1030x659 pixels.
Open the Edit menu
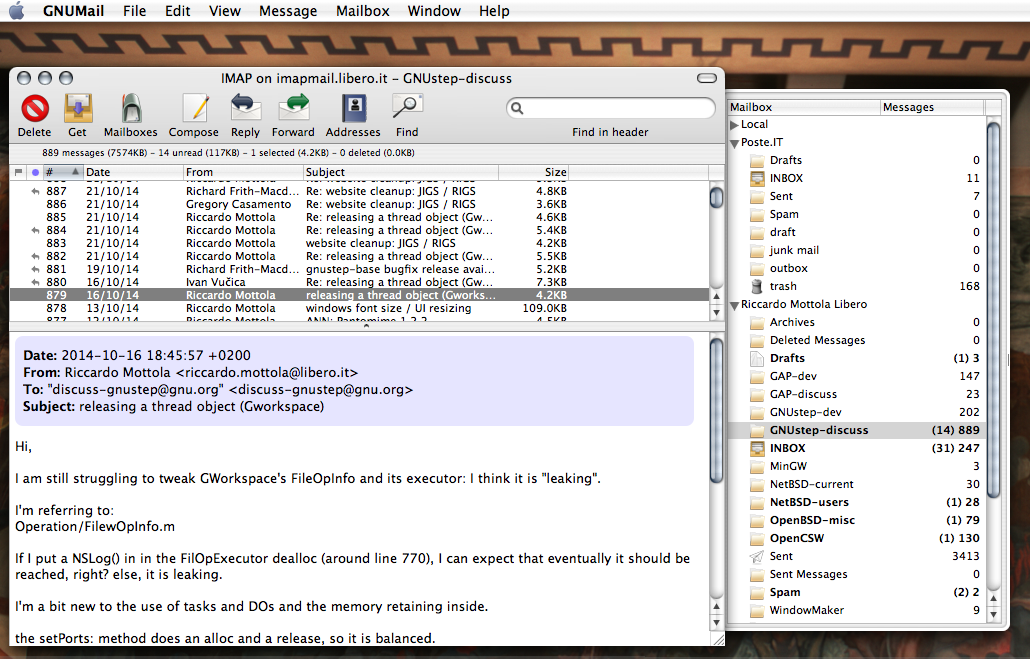pyautogui.click(x=177, y=11)
